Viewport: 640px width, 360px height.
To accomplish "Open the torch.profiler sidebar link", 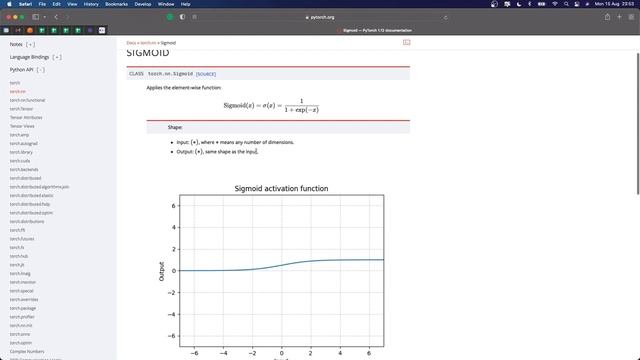I will (22, 317).
